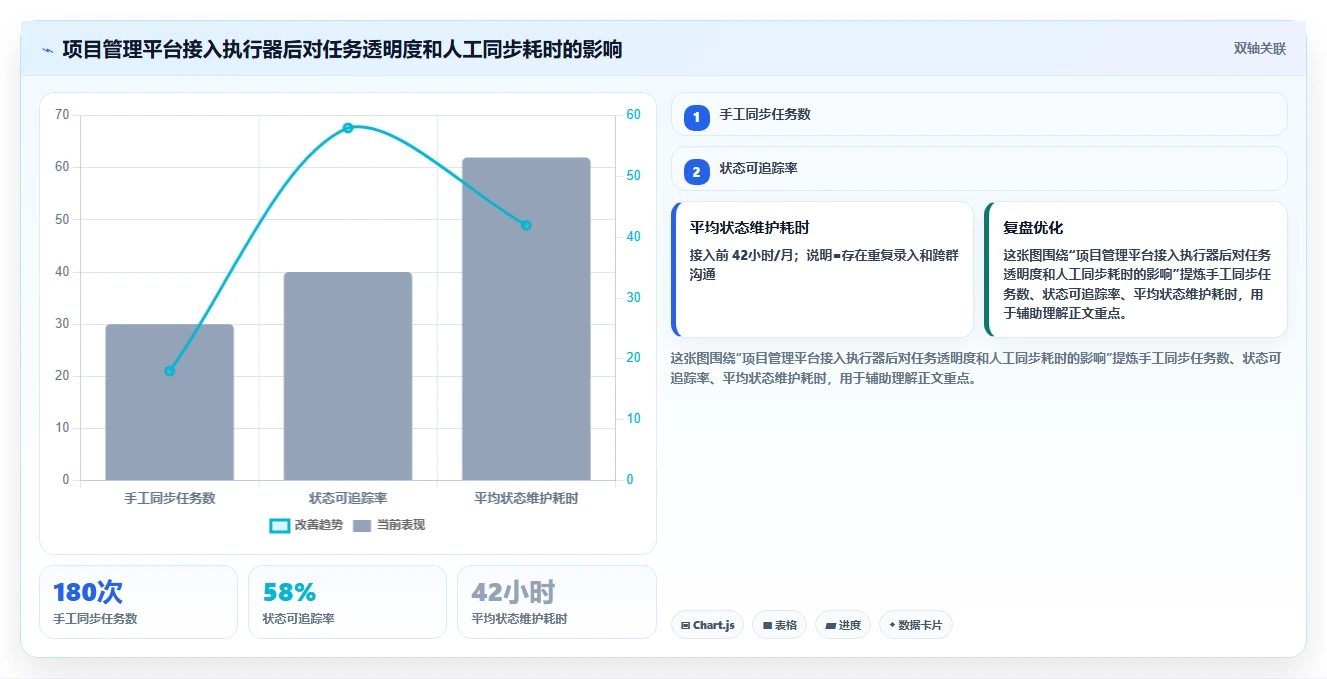Toggle the 改善趋势 legend entry
Image resolution: width=1327 pixels, height=679 pixels.
[x=306, y=525]
